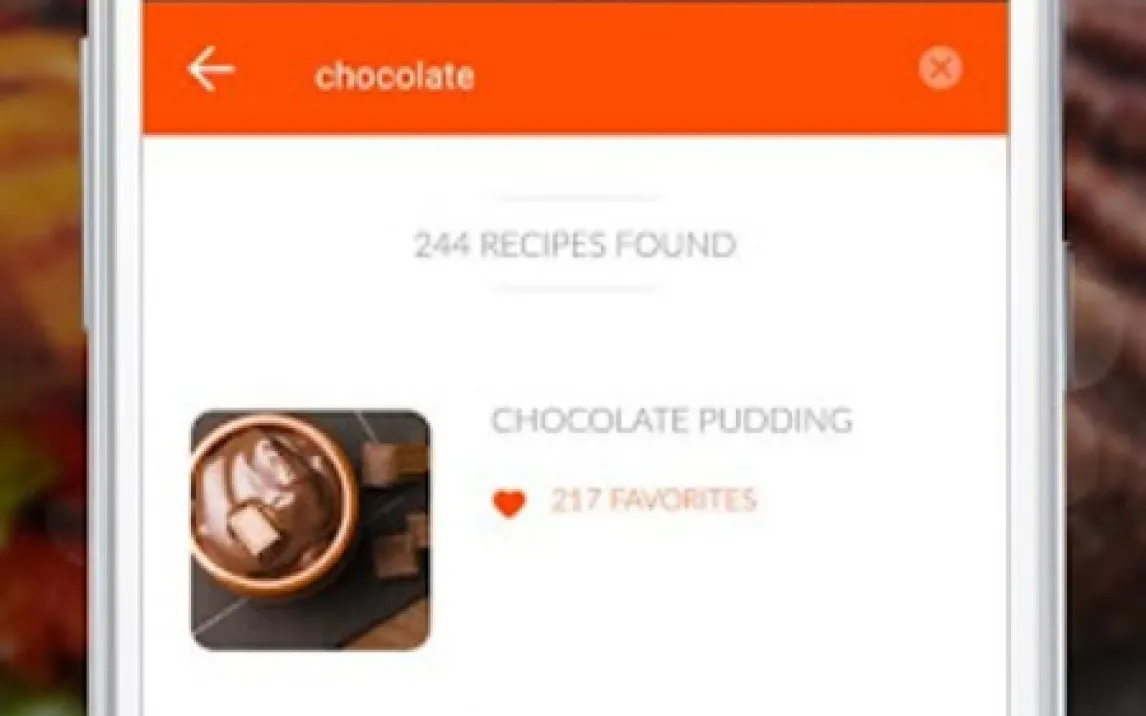
Task: Return to the previous screen via white arrow
Action: 210,69
